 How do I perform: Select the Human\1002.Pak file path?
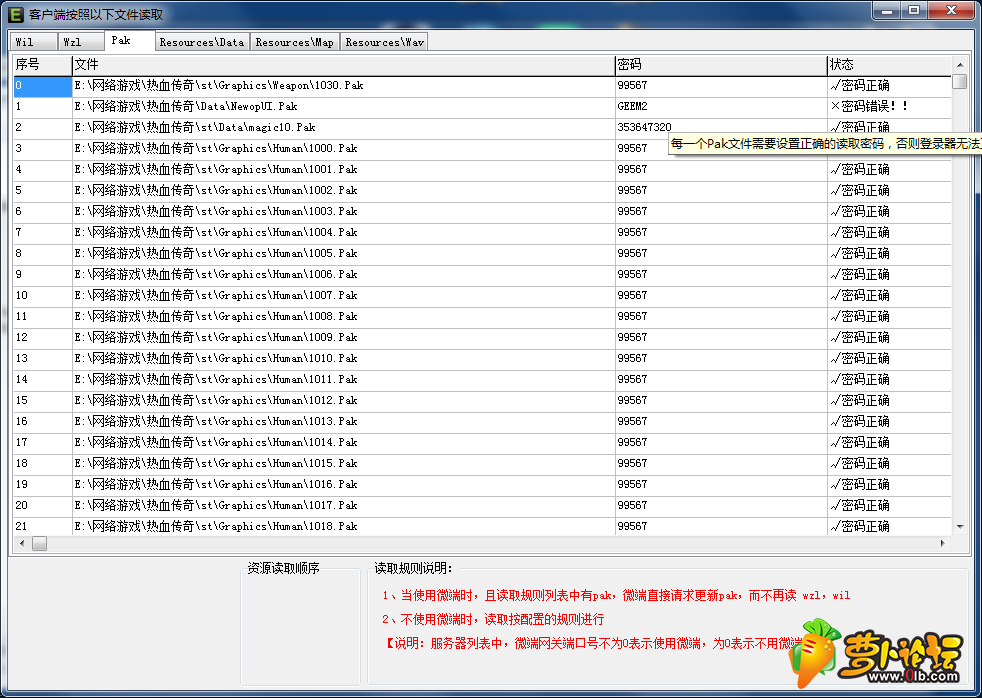click(x=216, y=190)
